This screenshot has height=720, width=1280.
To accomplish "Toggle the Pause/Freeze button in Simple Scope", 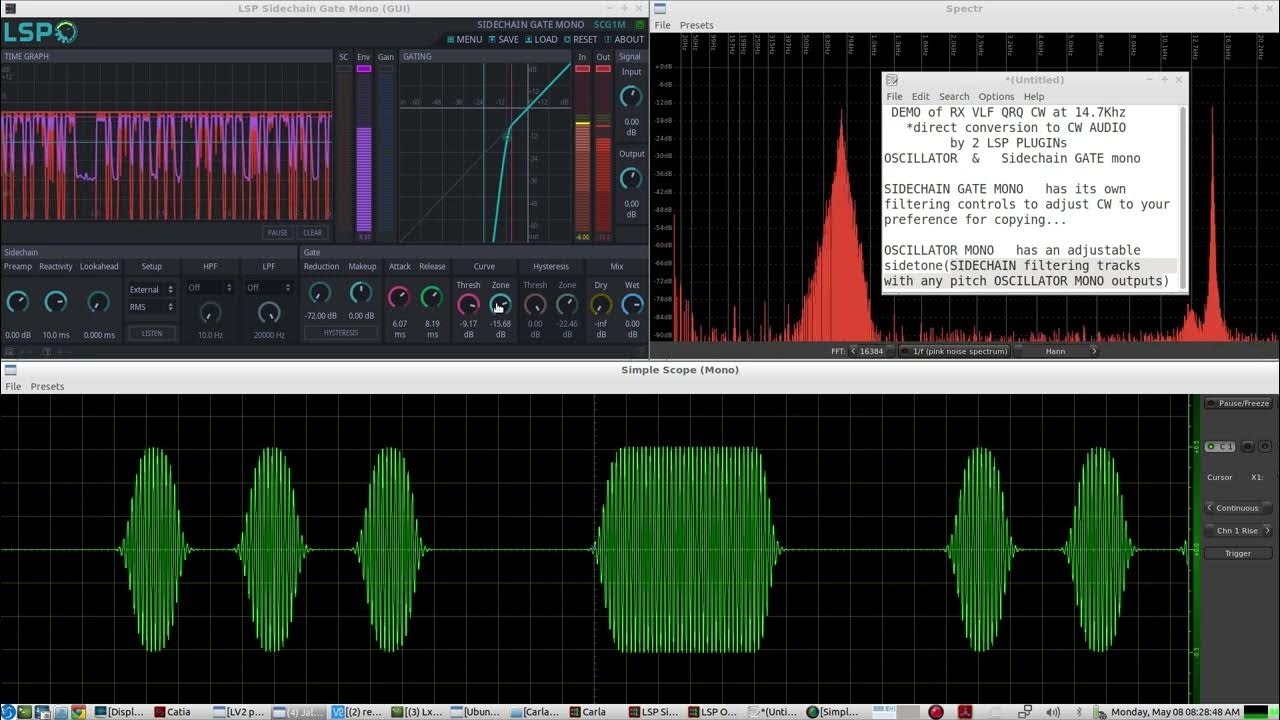I will (1238, 403).
